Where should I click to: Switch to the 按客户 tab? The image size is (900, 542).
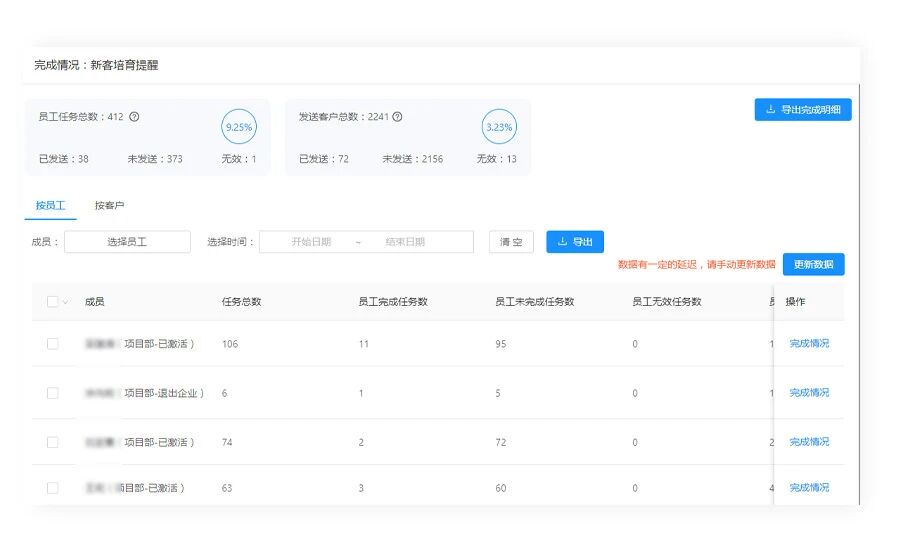(109, 206)
